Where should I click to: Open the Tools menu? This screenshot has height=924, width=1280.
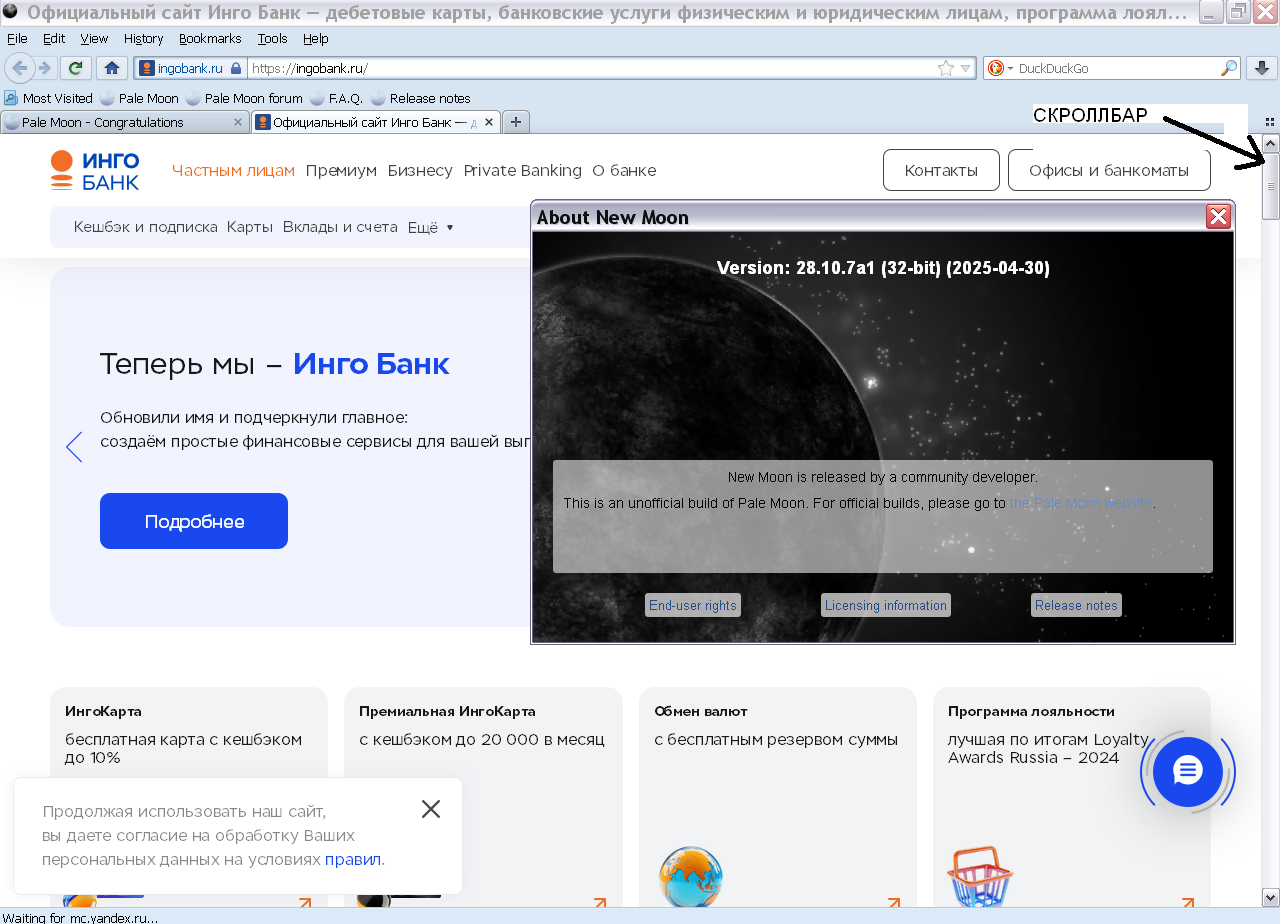[x=272, y=38]
